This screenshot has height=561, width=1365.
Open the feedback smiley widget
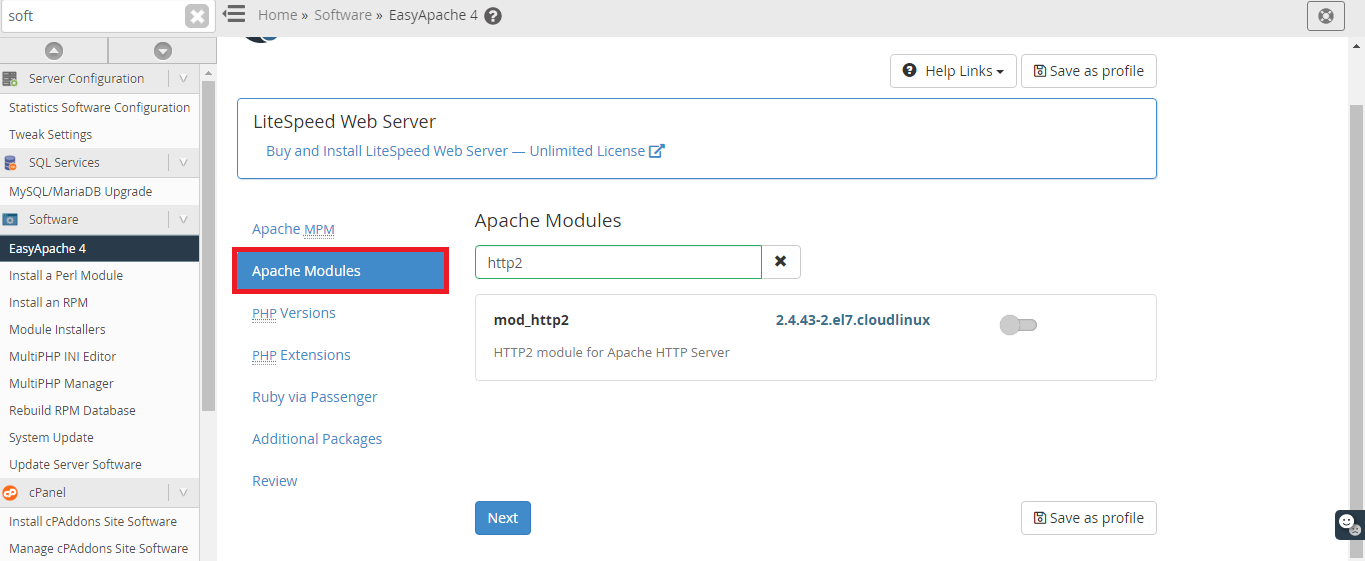coord(1349,524)
